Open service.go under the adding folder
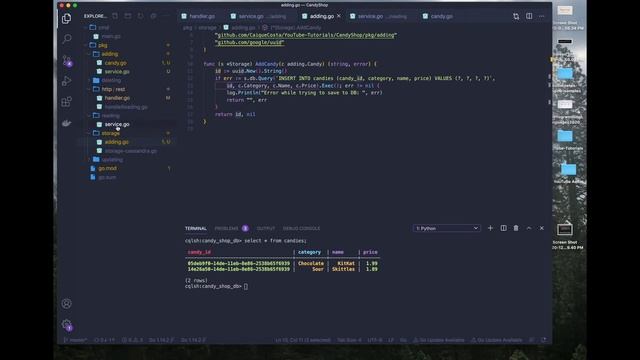This screenshot has height=360, width=640. (117, 71)
